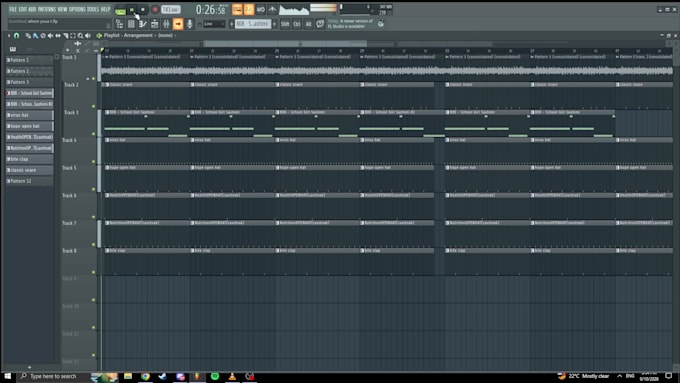Viewport: 680px width, 383px height.
Task: Toggle the metronome button
Action: point(237,9)
